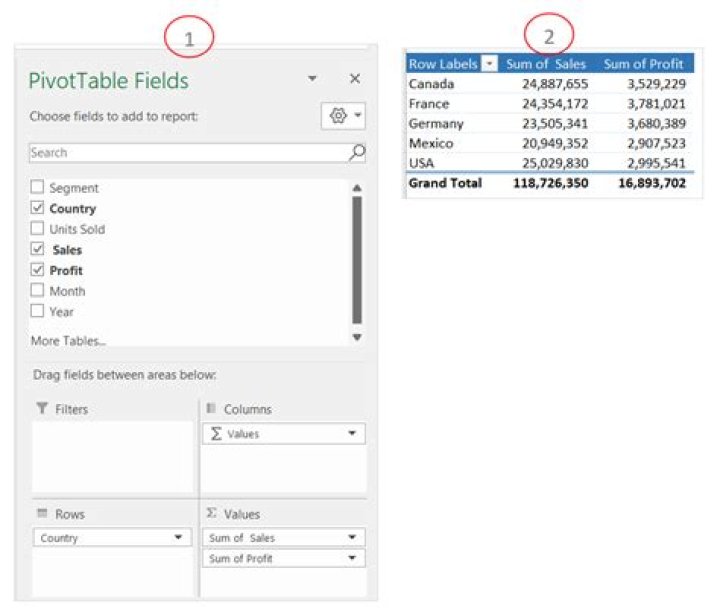Click the magnifier search icon

tap(357, 152)
